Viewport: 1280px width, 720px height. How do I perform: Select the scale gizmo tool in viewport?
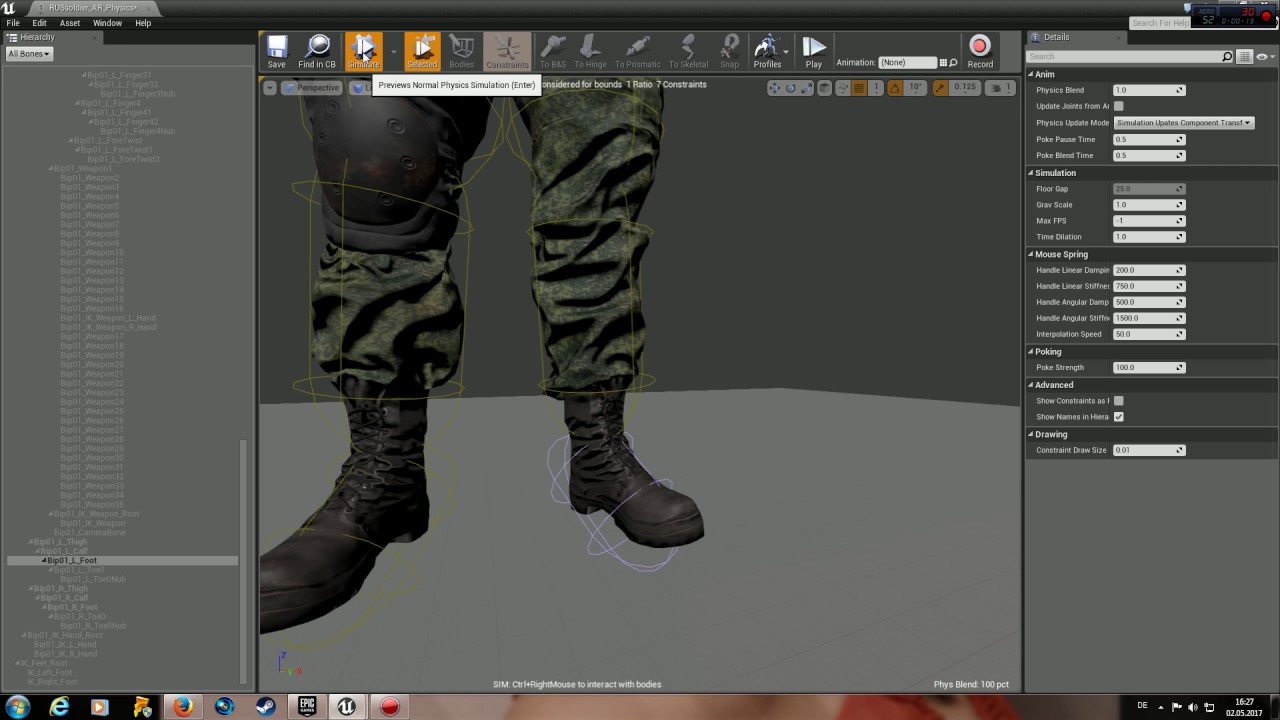click(806, 88)
